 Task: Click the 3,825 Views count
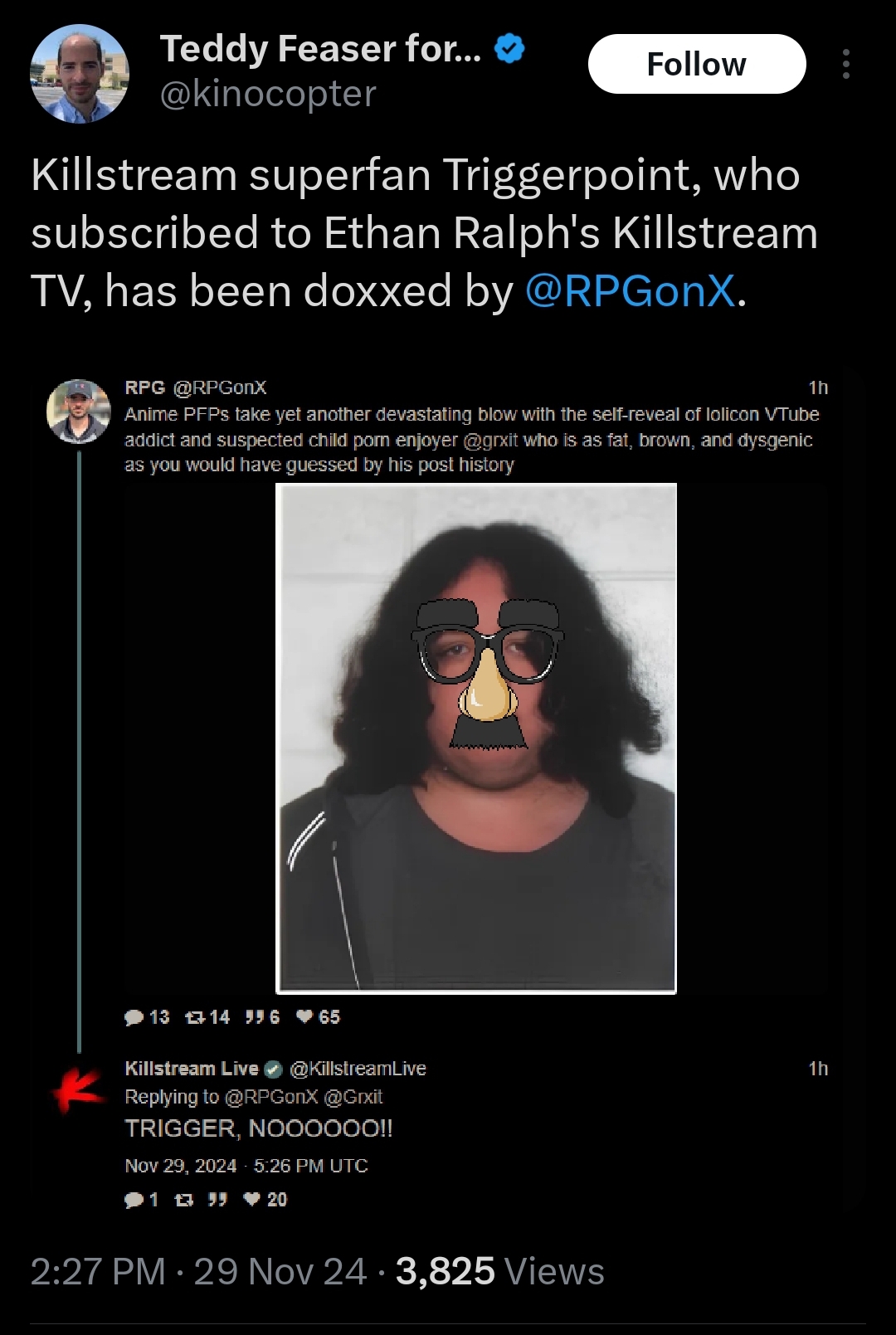tap(500, 1272)
